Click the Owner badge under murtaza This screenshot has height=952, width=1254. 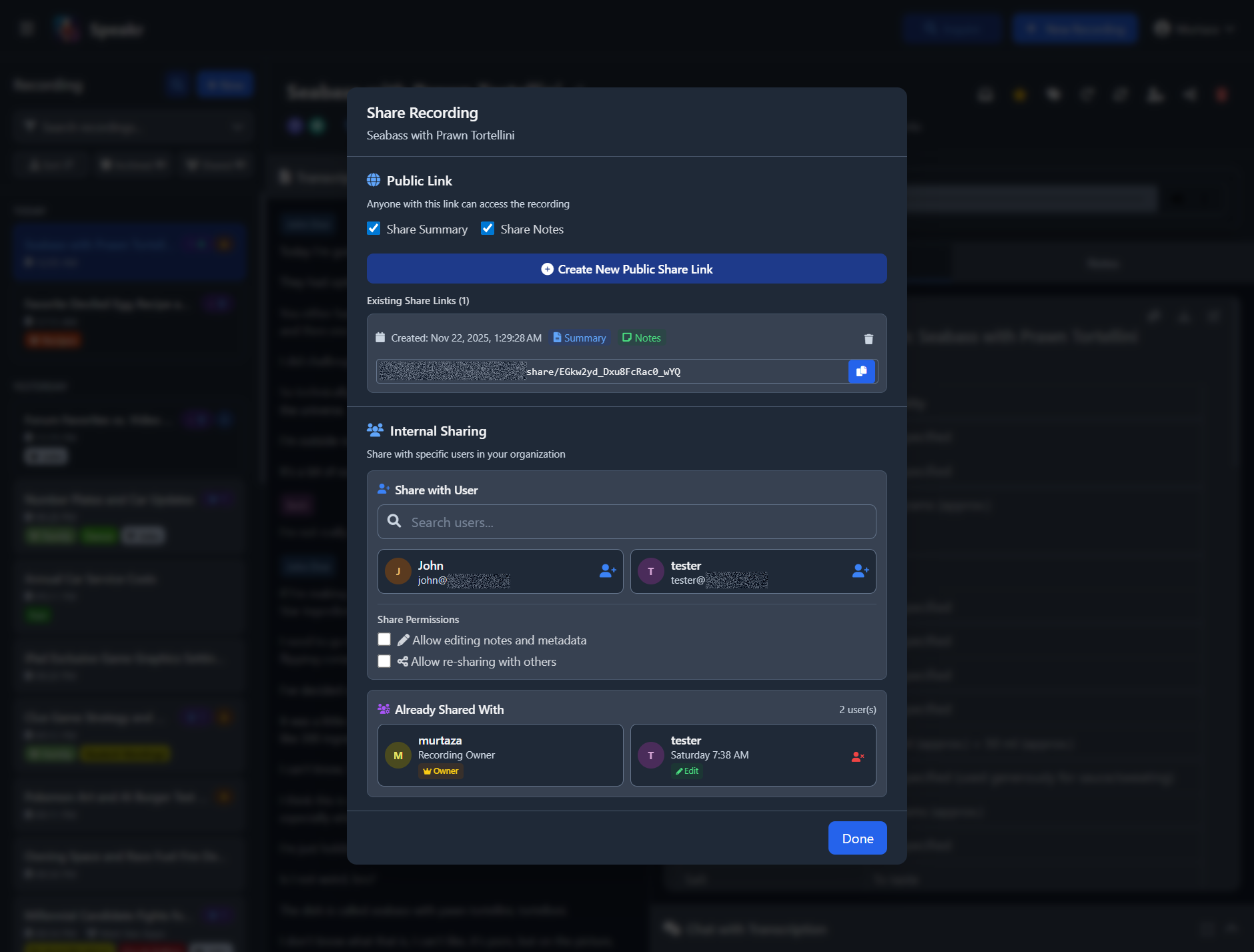coord(440,771)
